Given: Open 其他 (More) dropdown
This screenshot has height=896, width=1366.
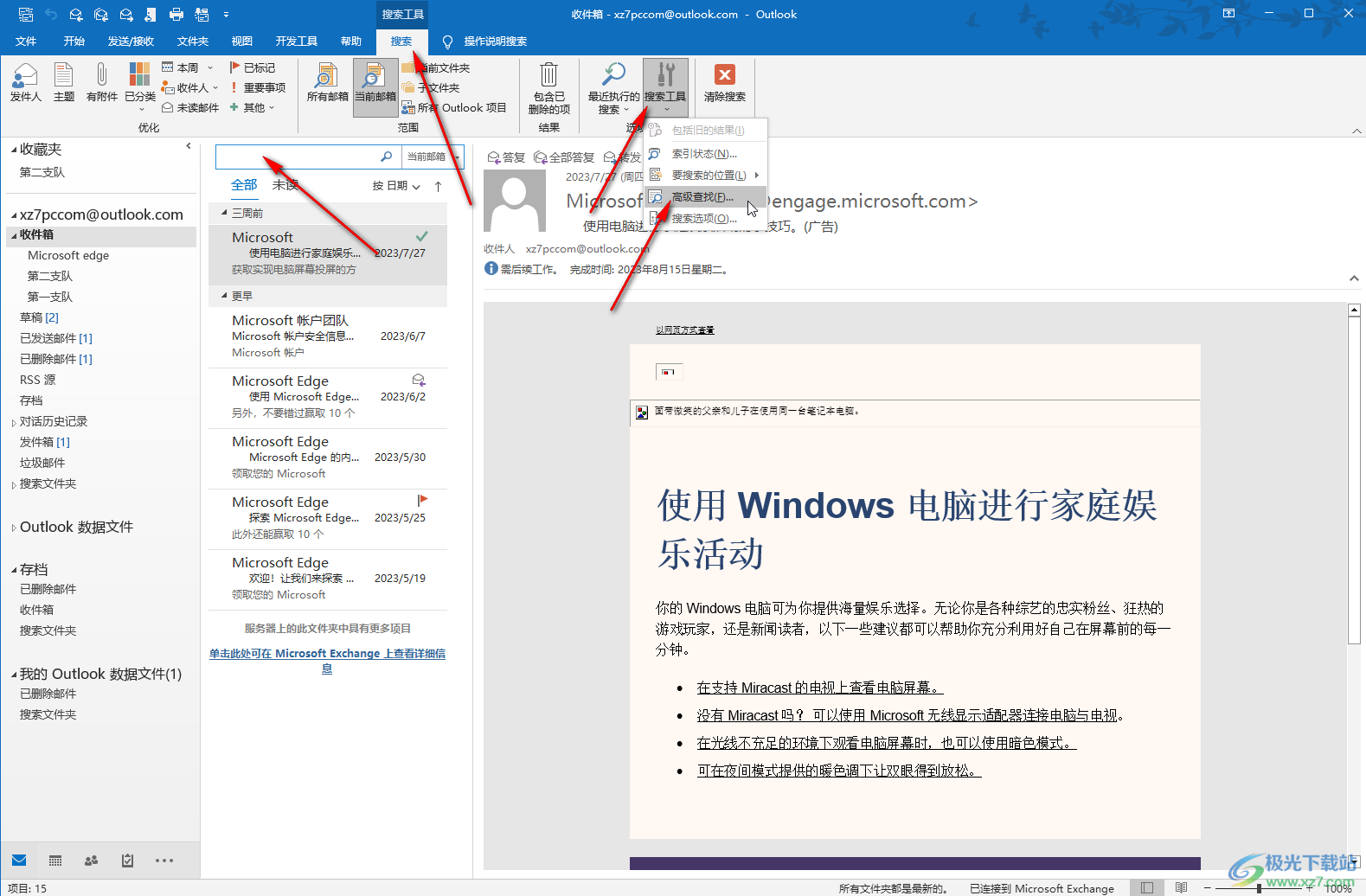Looking at the screenshot, I should (252, 107).
